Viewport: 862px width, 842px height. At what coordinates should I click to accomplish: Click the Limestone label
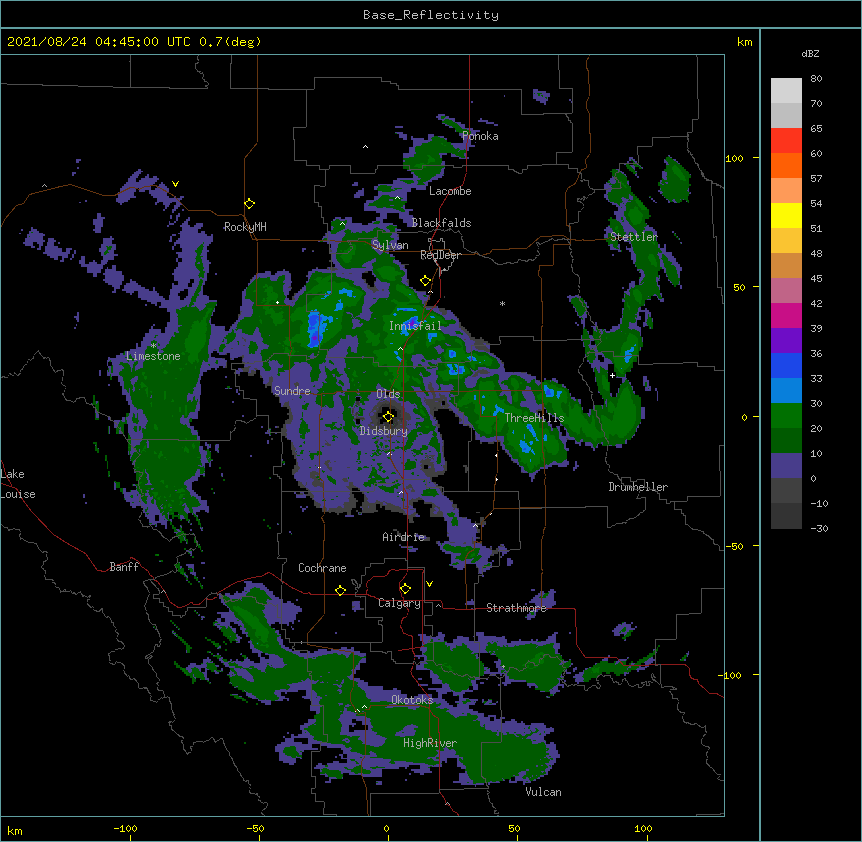pyautogui.click(x=153, y=356)
